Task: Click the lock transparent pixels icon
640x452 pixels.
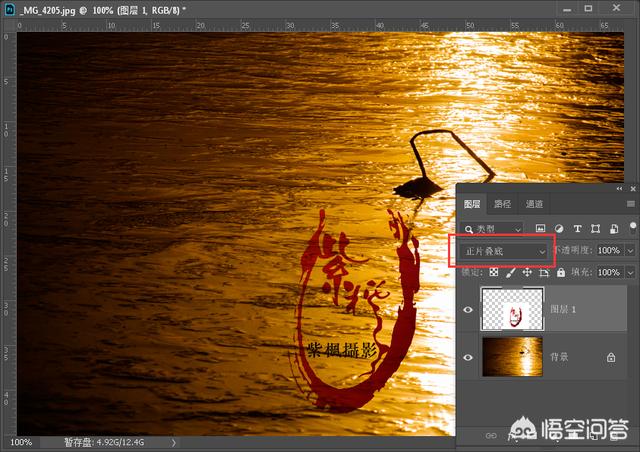Action: tap(493, 272)
